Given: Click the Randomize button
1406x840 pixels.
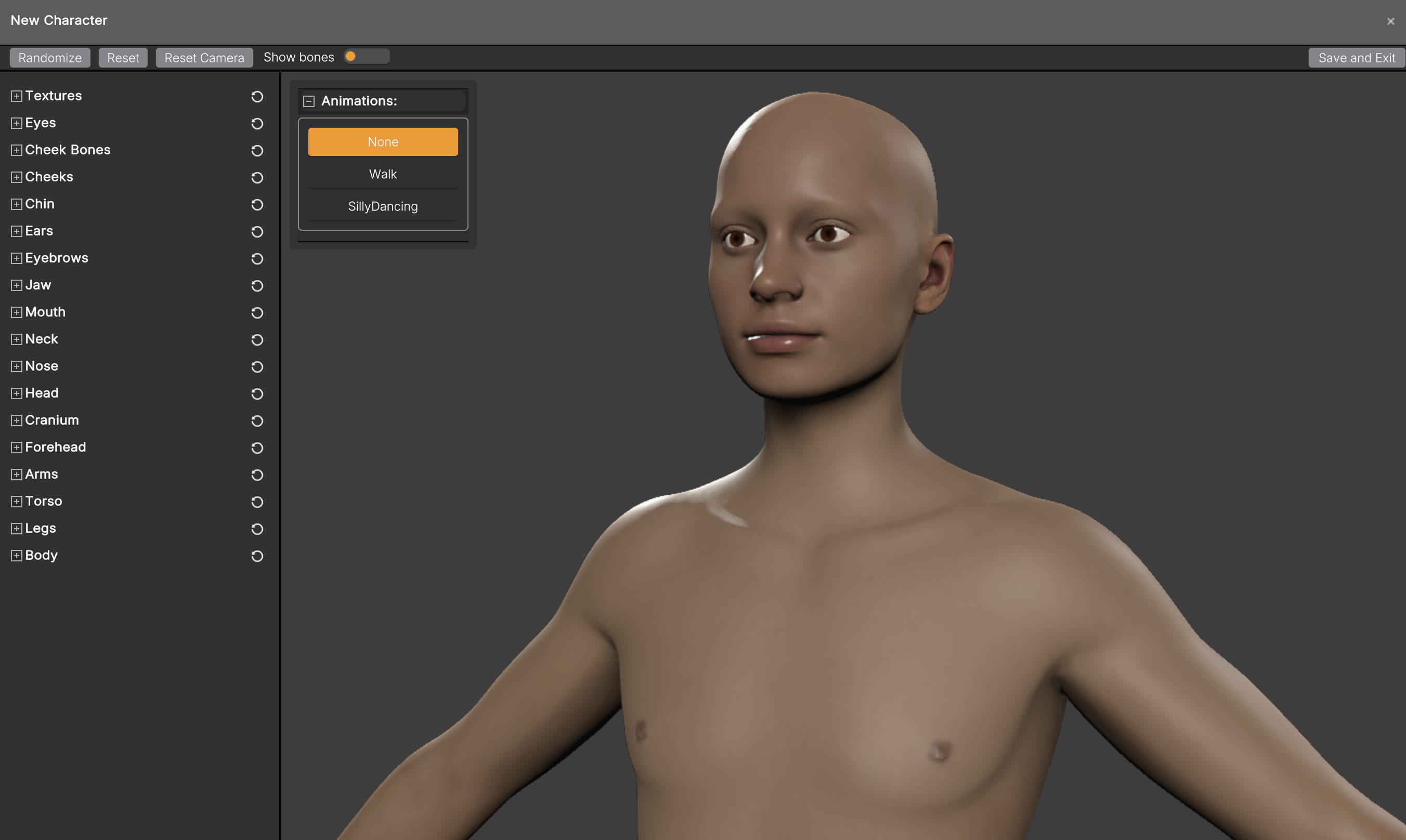Looking at the screenshot, I should 50,58.
